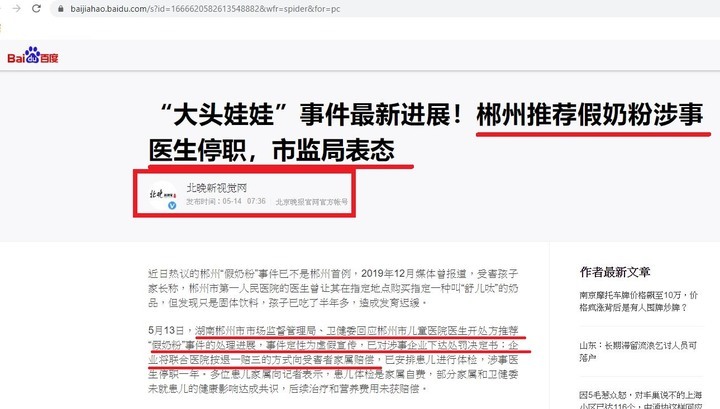Screen dimensions: 720x409
Task: Open article 南京摩托车牌价格飙至10万
Action: click(x=639, y=301)
